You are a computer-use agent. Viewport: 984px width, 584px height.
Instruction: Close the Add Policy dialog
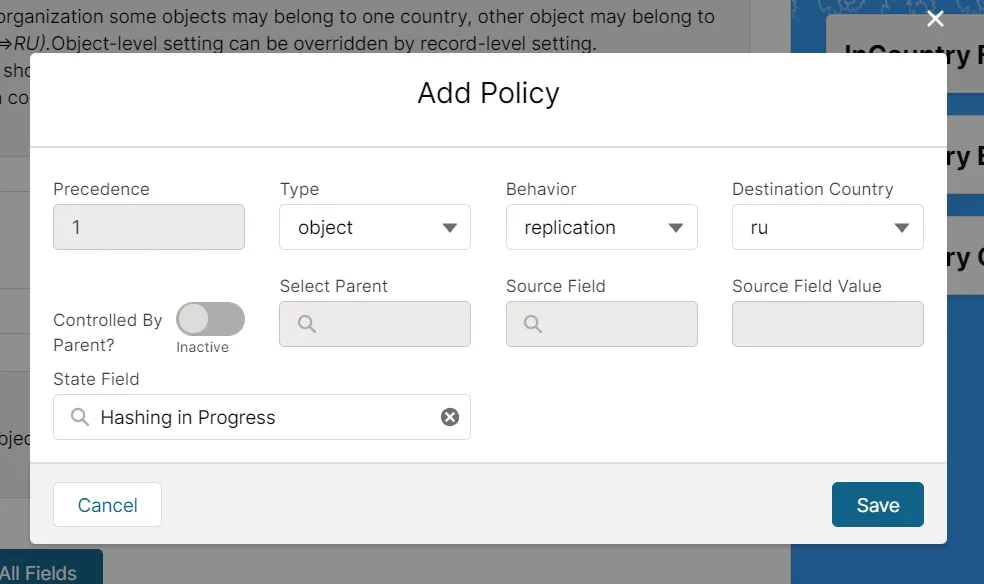(x=935, y=18)
